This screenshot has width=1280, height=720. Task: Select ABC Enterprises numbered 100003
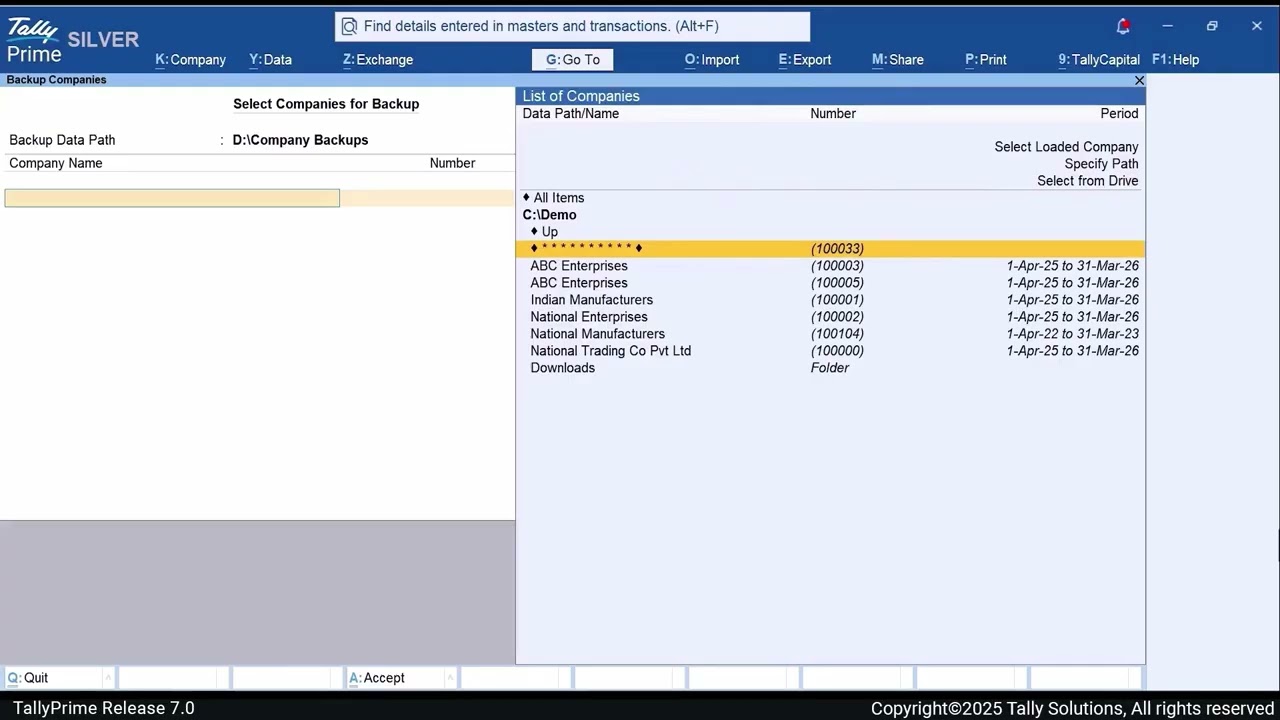coord(830,266)
